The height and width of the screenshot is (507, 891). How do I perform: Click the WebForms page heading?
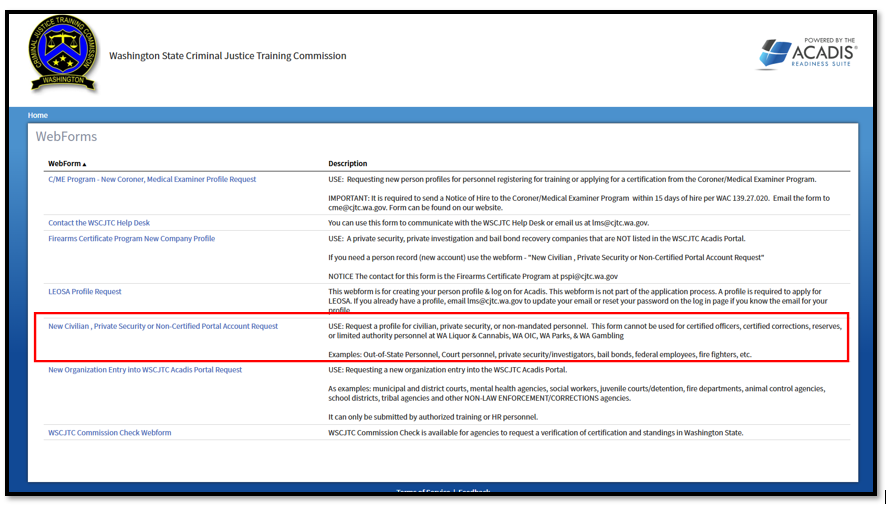point(66,137)
